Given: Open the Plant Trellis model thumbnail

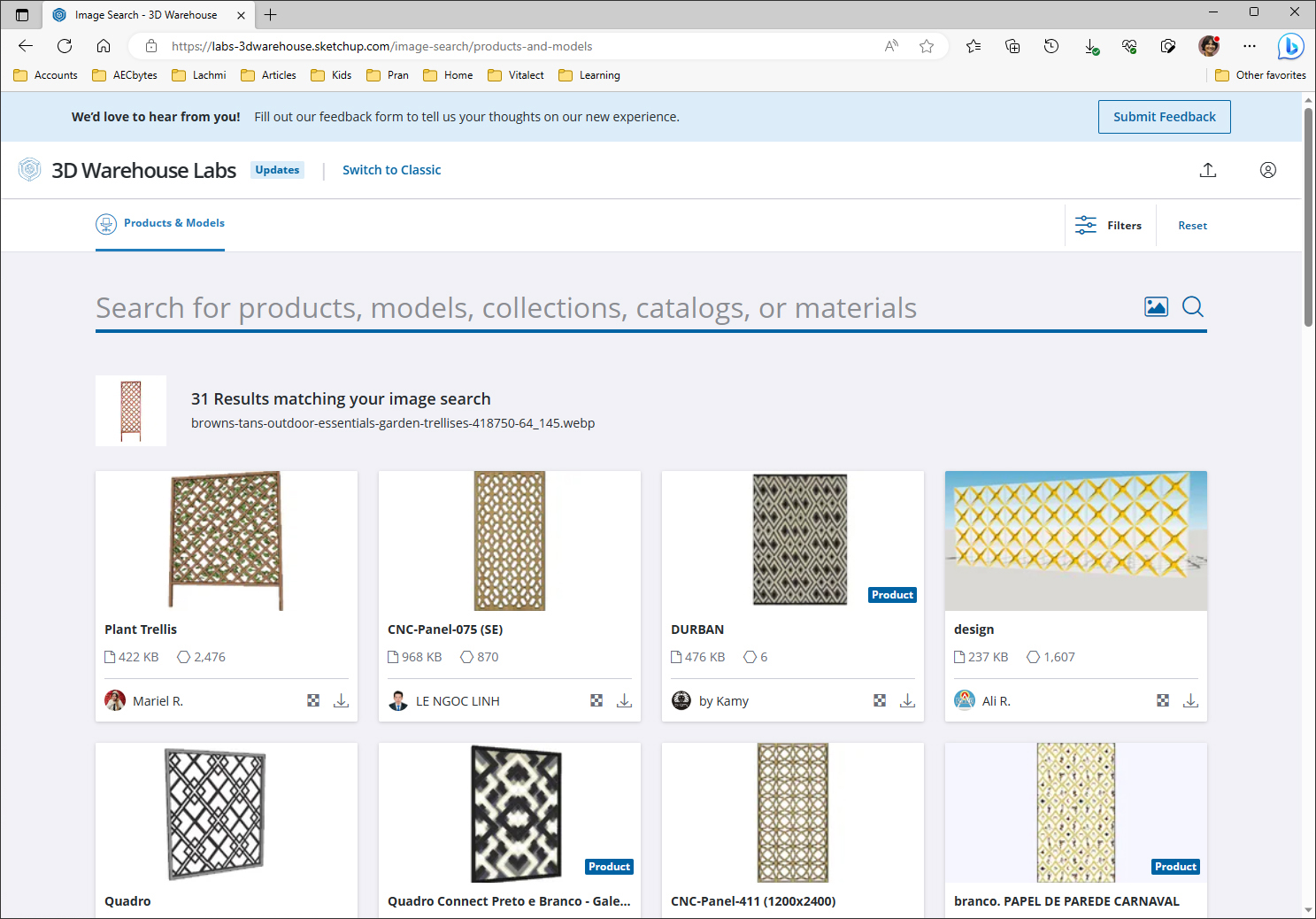Looking at the screenshot, I should click(x=227, y=541).
